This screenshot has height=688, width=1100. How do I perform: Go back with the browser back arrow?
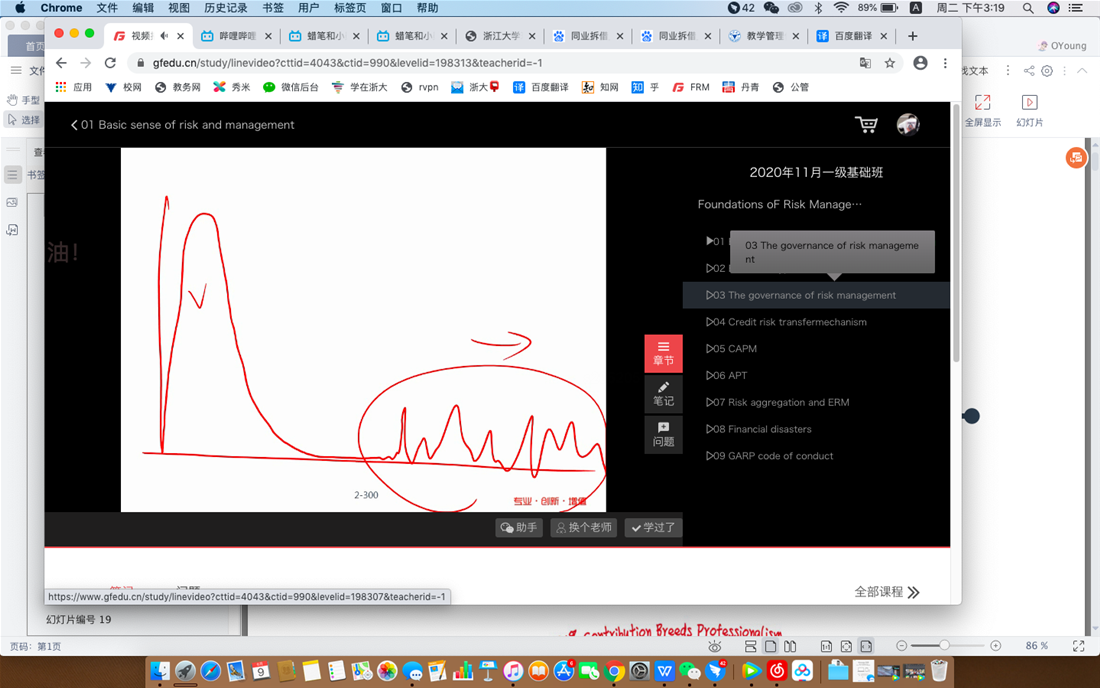61,63
